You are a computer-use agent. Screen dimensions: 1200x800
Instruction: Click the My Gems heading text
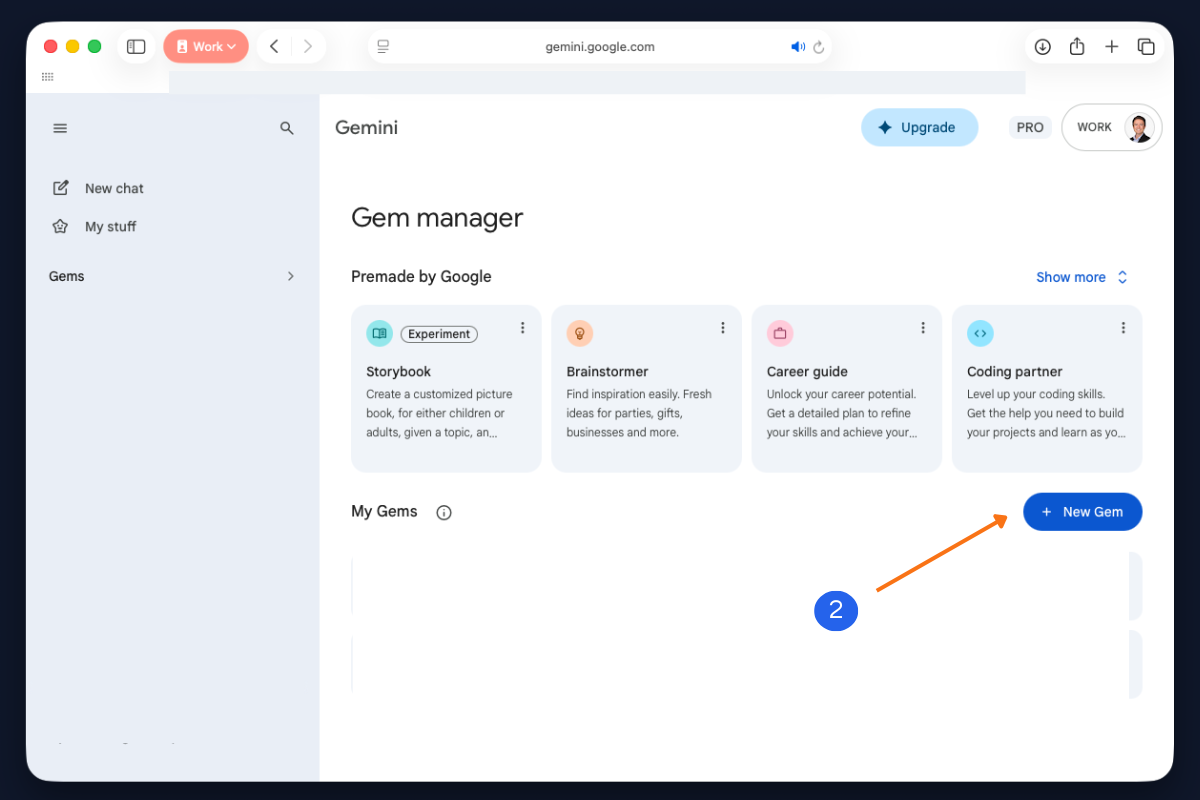tap(384, 511)
